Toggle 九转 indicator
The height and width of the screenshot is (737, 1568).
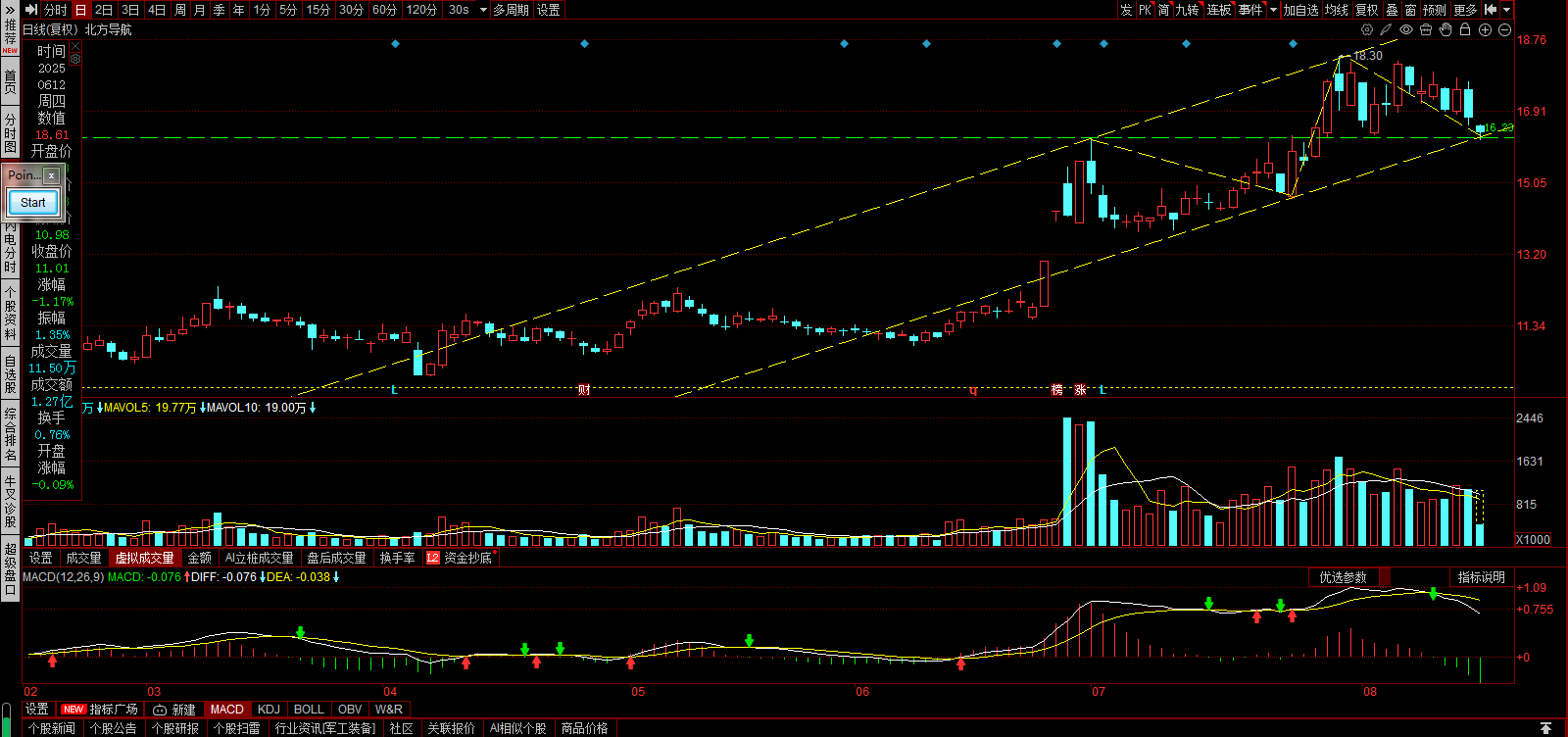(x=1187, y=10)
